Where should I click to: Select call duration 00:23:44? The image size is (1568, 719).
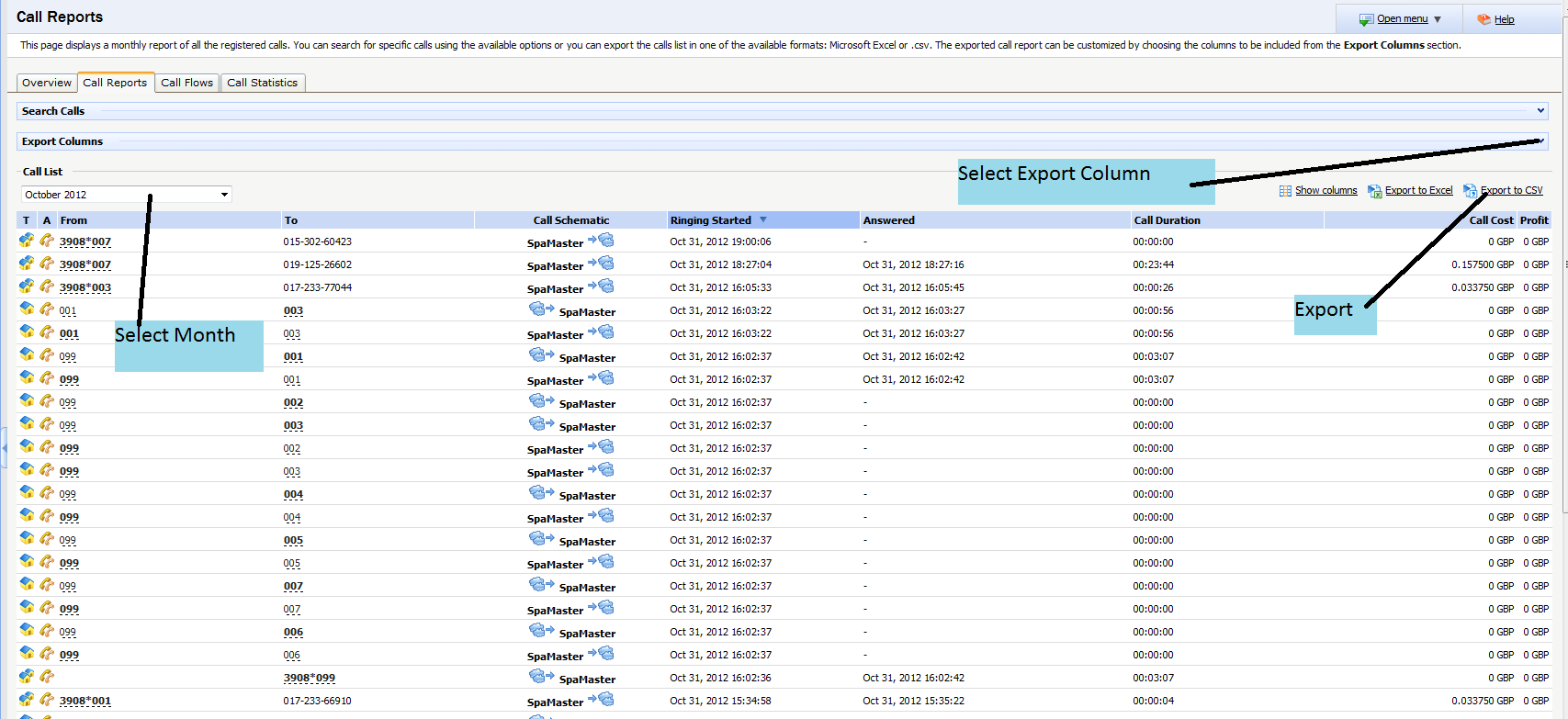(1153, 265)
